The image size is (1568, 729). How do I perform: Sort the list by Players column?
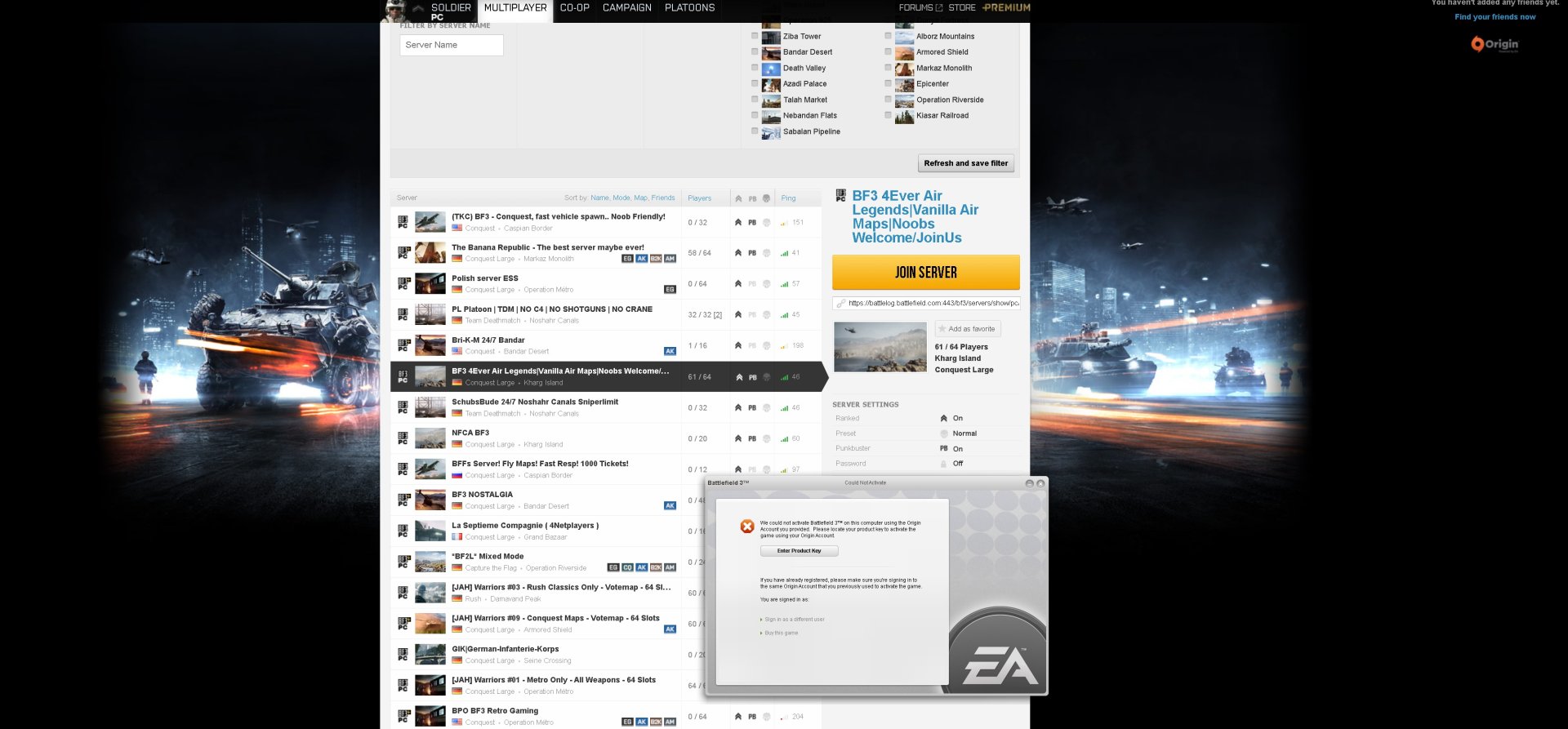[x=700, y=198]
